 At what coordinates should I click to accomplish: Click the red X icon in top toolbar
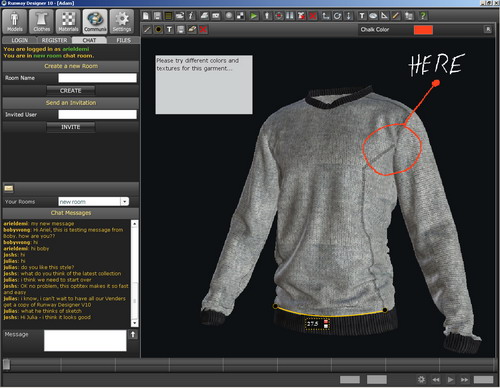click(x=313, y=16)
